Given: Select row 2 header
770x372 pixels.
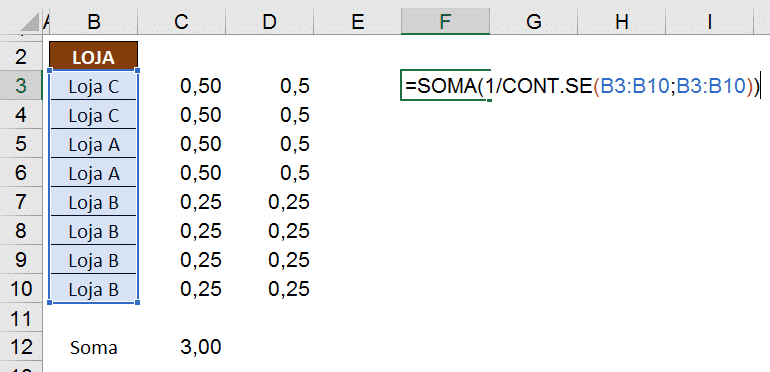Looking at the screenshot, I should [21, 57].
